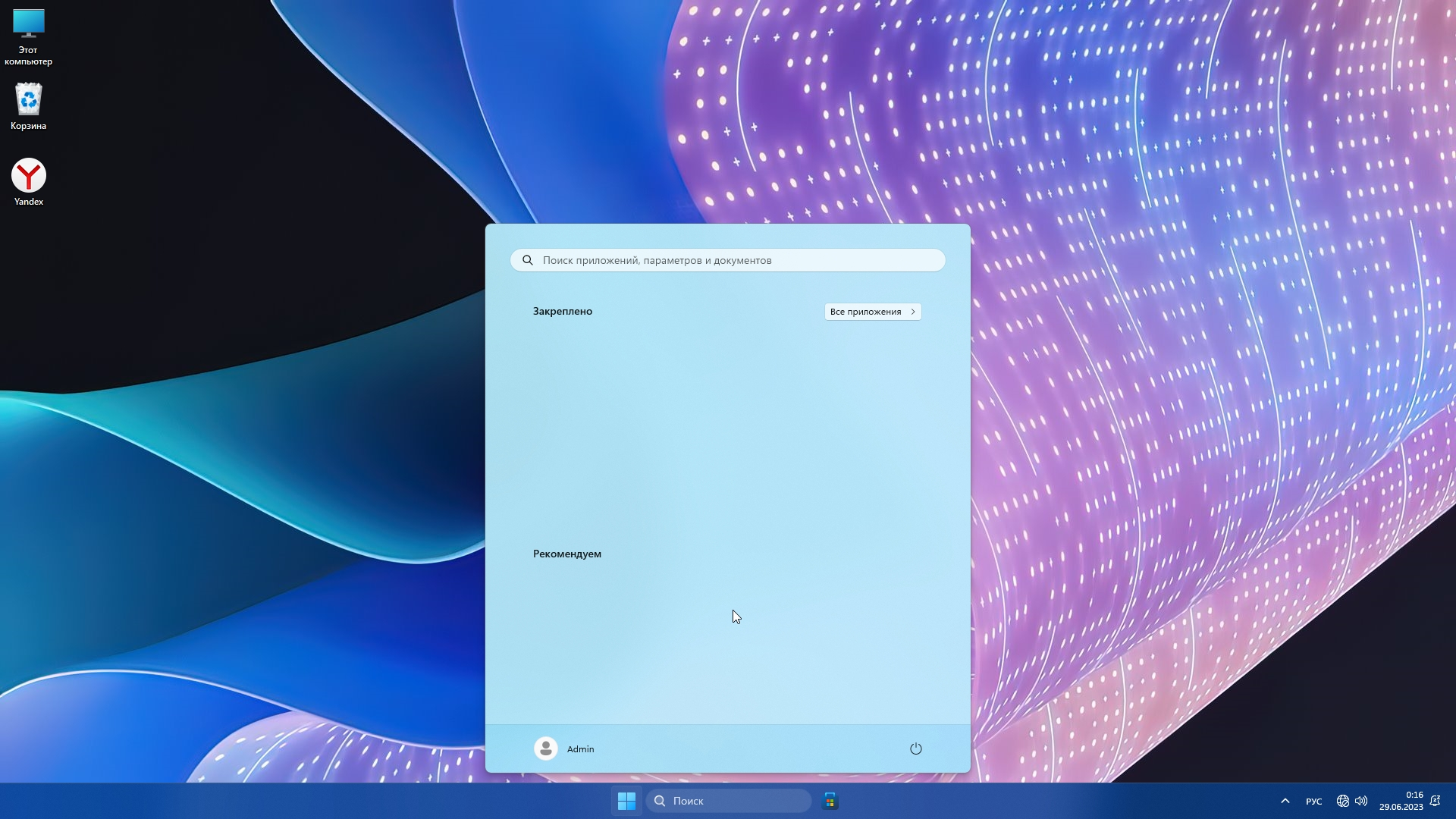Open the Admin user account menu
This screenshot has height=819, width=1456.
click(580, 749)
